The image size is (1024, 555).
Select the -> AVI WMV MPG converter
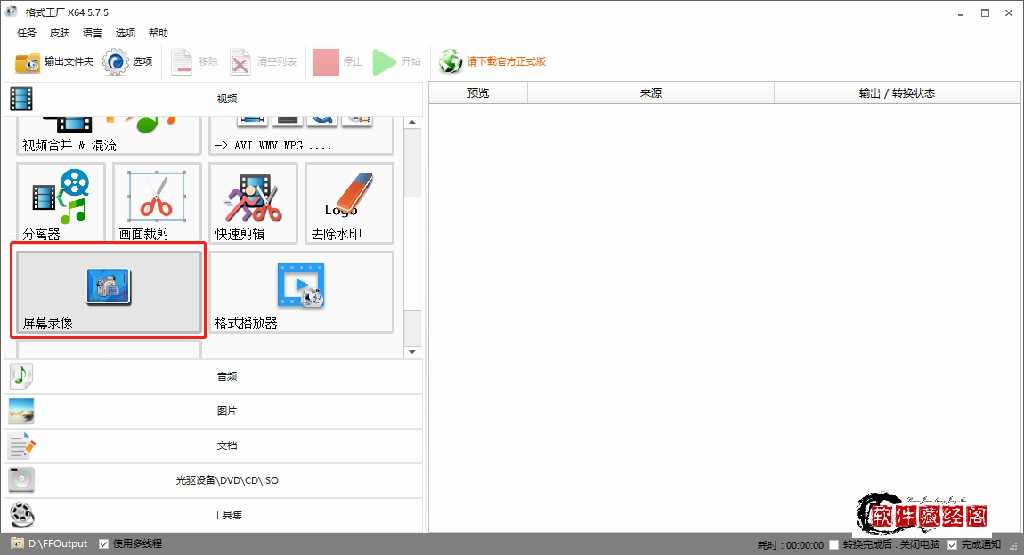[301, 136]
